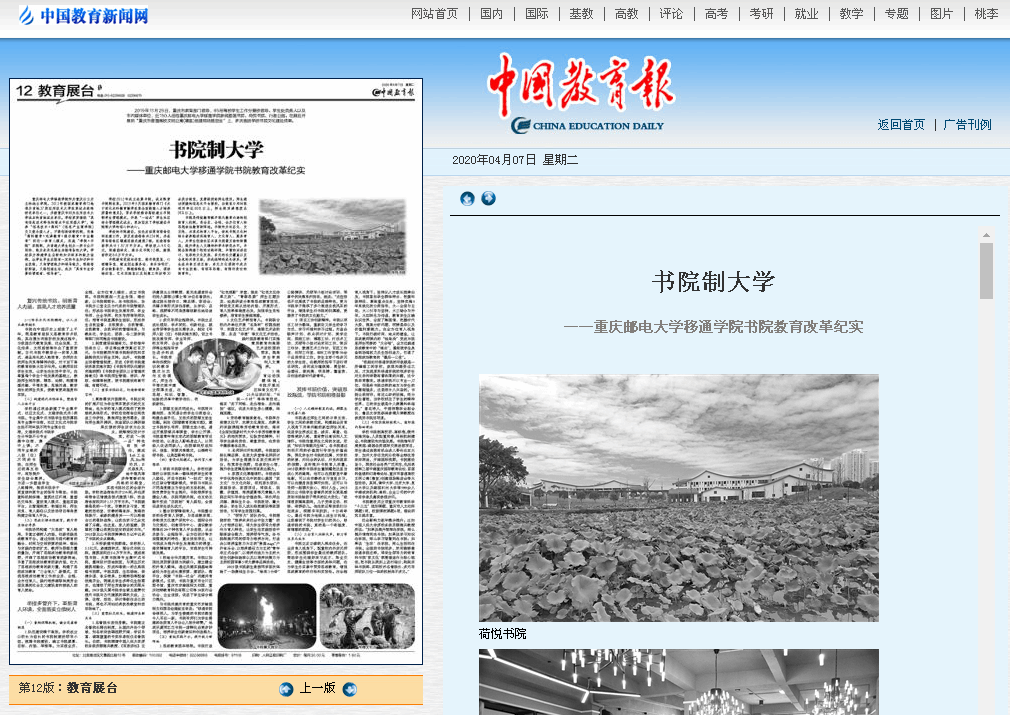Open the 广告刊例 link
Image resolution: width=1010 pixels, height=715 pixels.
click(x=967, y=125)
